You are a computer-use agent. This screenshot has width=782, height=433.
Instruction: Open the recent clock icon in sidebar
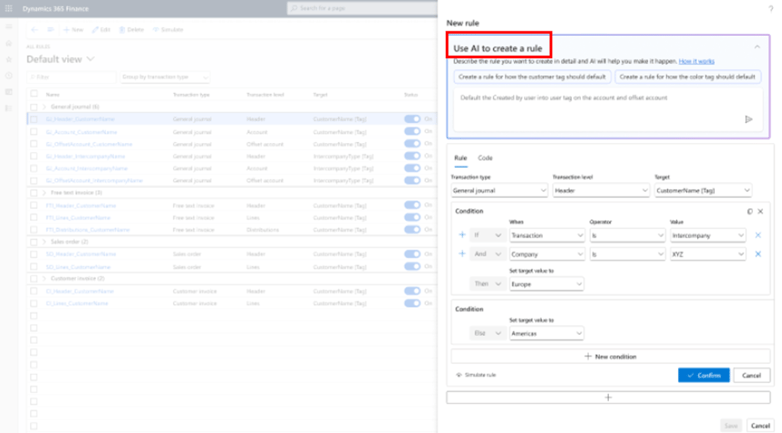(x=8, y=76)
